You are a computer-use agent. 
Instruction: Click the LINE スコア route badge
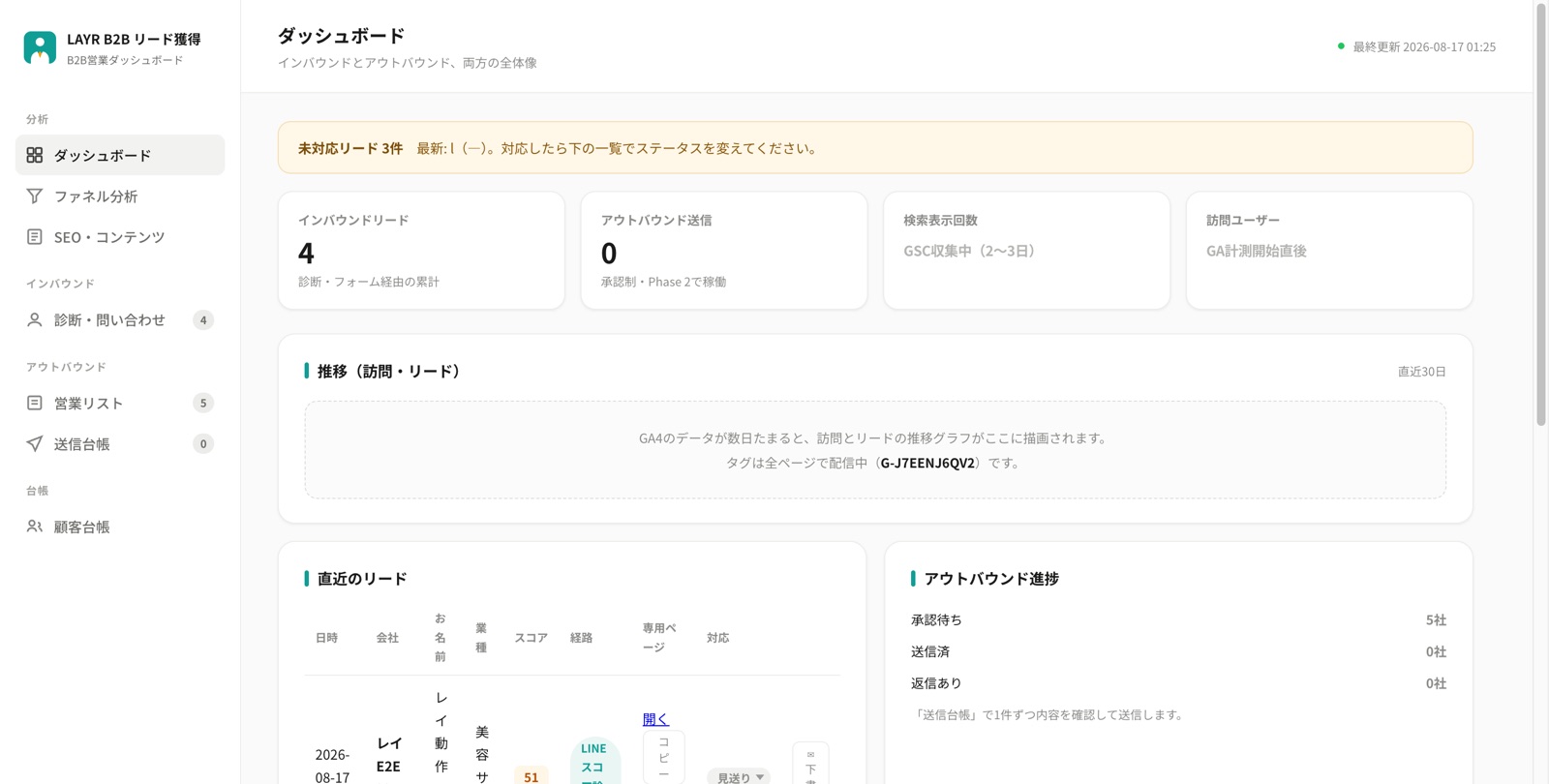click(x=594, y=762)
